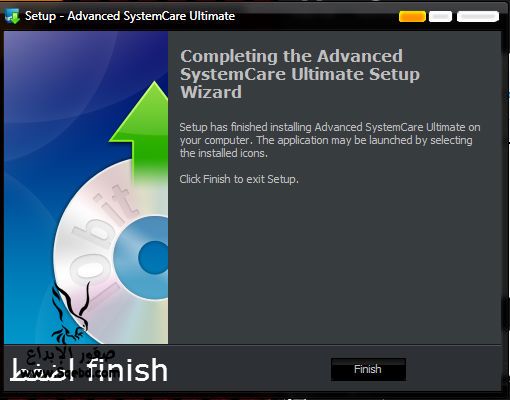Click the Finish button to exit Setup
This screenshot has width=510, height=400.
[x=368, y=369]
